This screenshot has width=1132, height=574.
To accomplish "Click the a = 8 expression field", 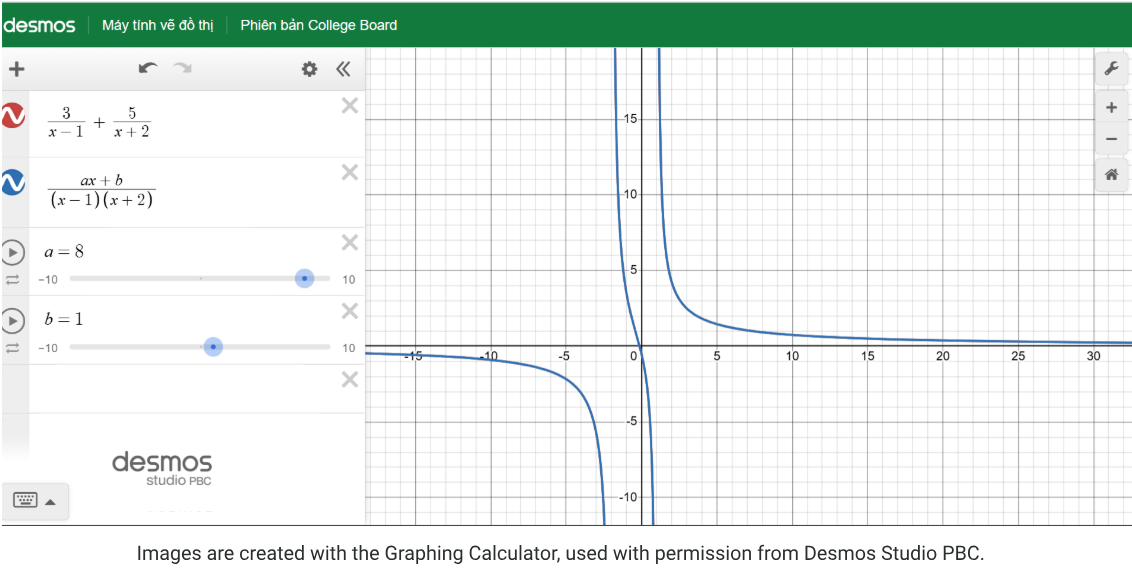I will point(66,251).
